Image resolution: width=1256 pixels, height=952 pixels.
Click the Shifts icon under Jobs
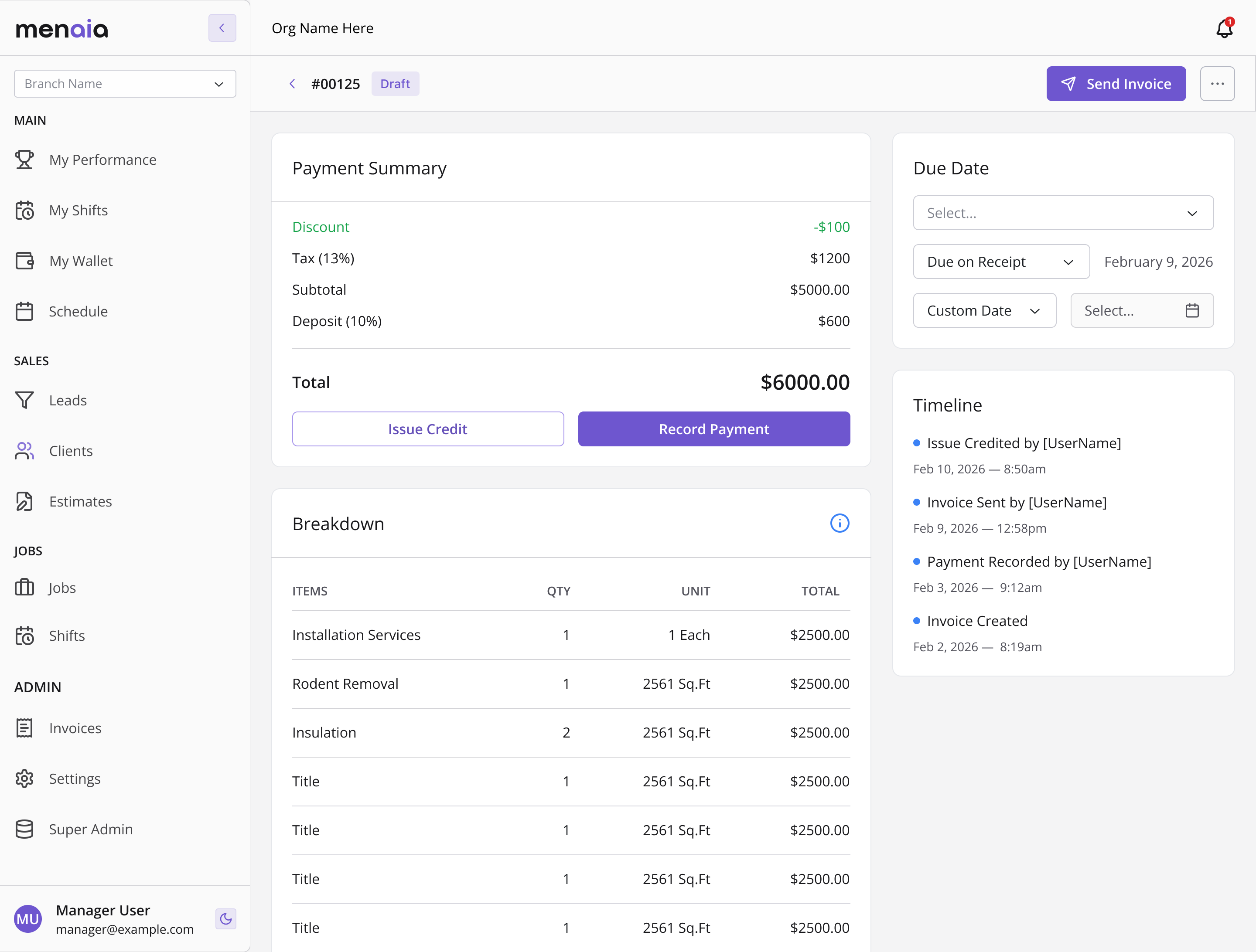[24, 635]
